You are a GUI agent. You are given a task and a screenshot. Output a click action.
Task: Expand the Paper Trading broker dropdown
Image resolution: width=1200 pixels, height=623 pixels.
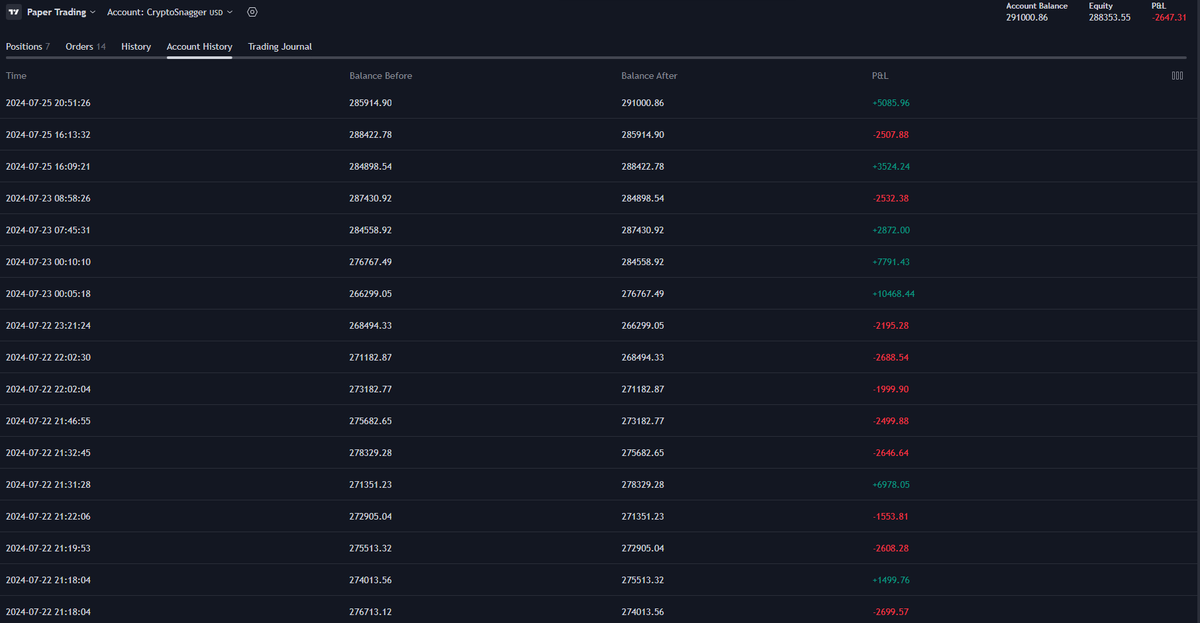pyautogui.click(x=61, y=12)
